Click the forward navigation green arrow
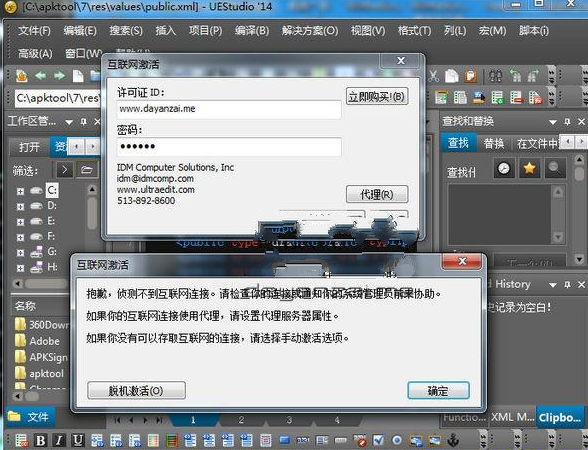588x450 pixels. (x=59, y=76)
